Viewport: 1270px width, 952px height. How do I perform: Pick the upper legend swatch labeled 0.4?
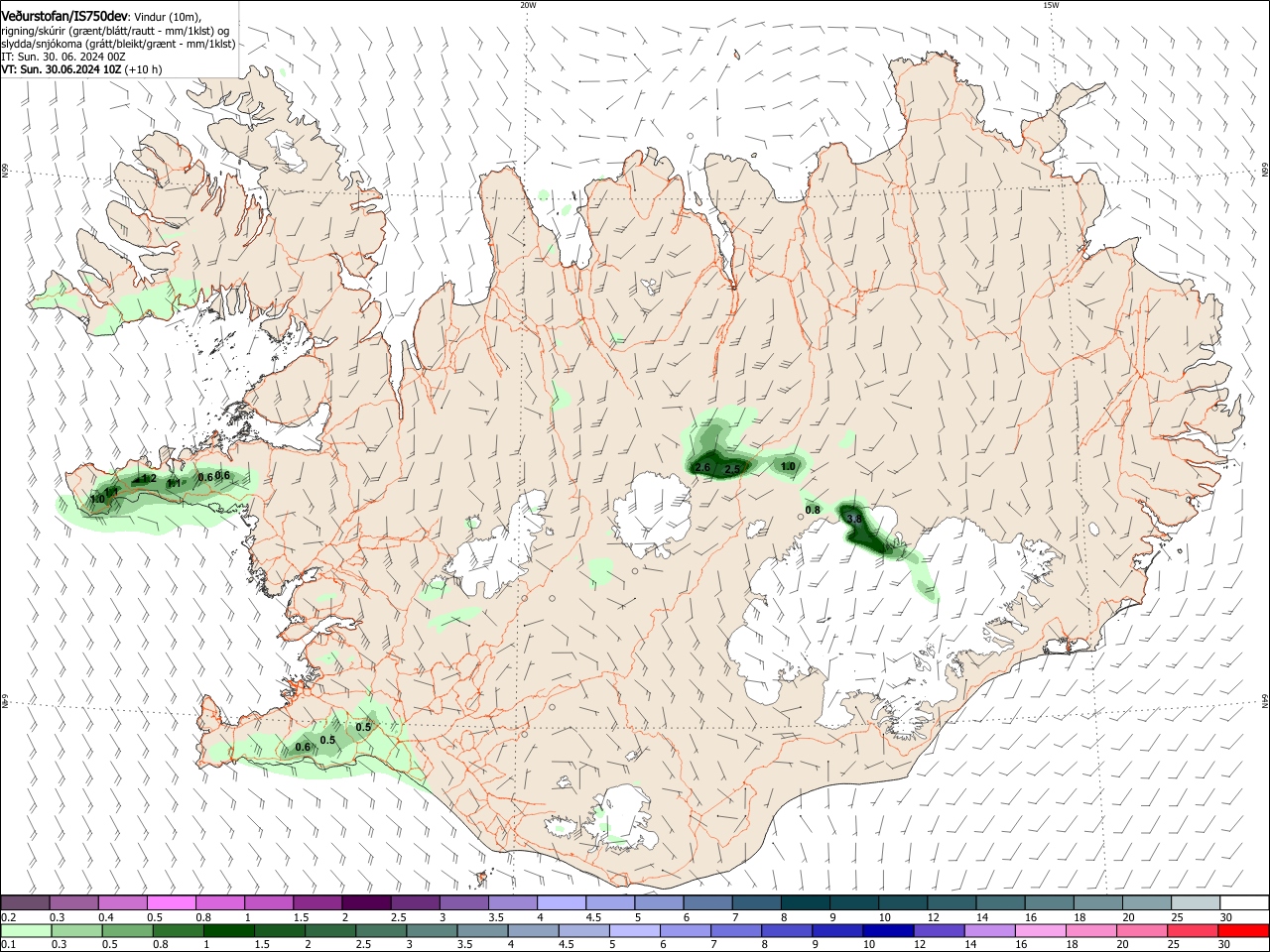coord(122,902)
